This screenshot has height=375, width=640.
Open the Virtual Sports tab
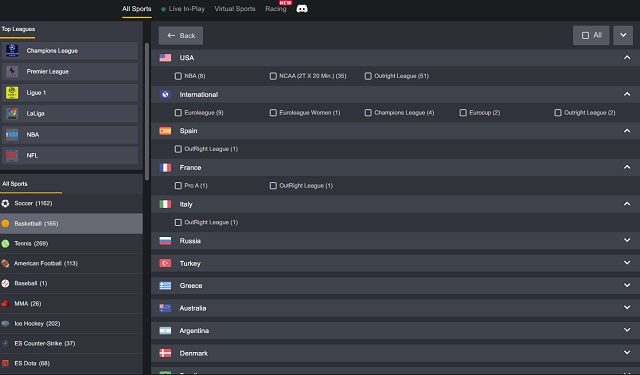click(x=235, y=9)
